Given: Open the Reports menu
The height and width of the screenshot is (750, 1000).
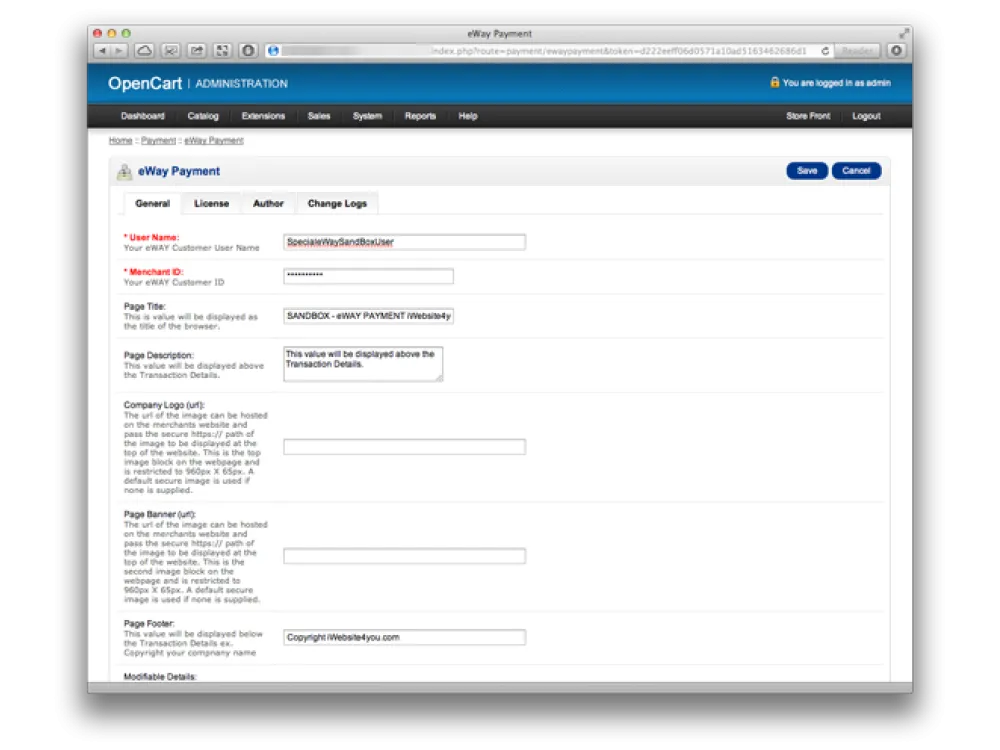Looking at the screenshot, I should coord(420,116).
